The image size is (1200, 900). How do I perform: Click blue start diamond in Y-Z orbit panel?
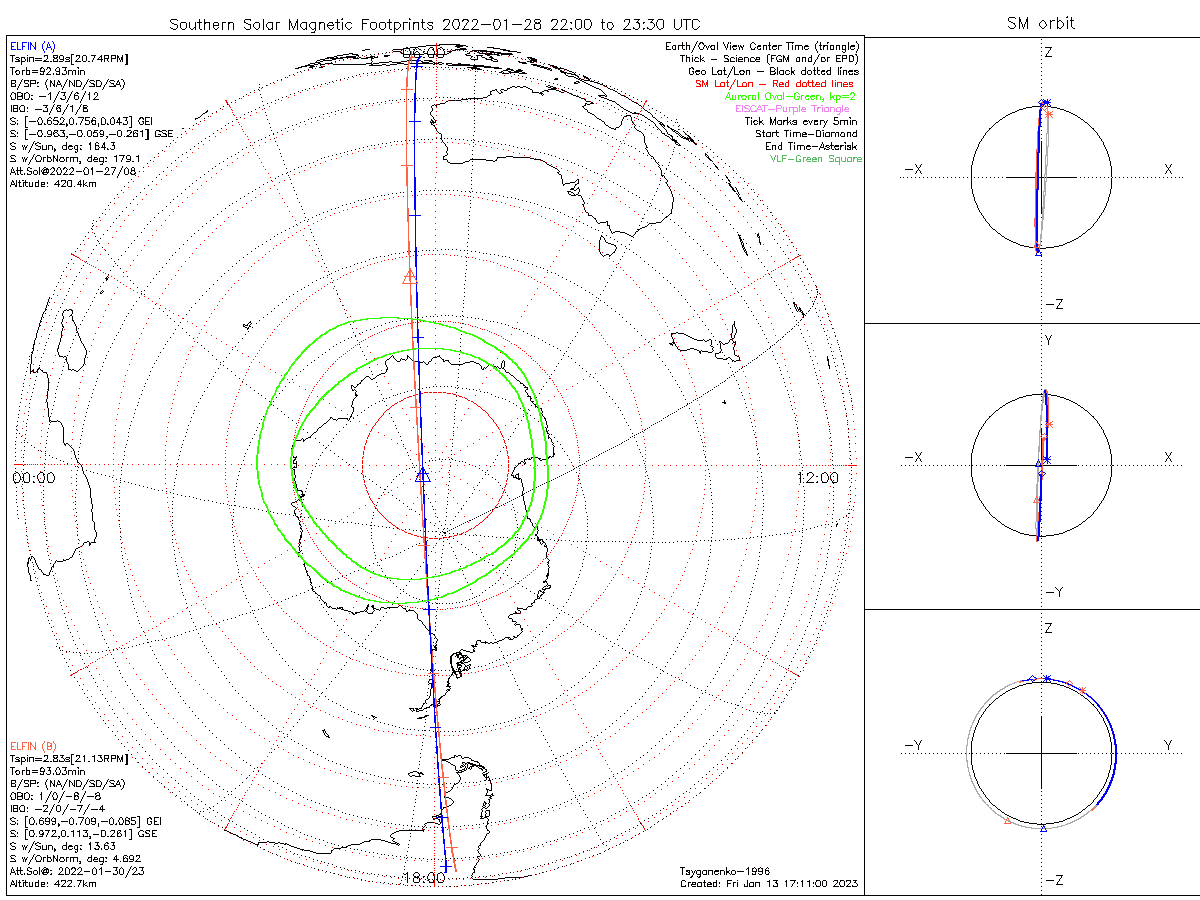[1032, 680]
